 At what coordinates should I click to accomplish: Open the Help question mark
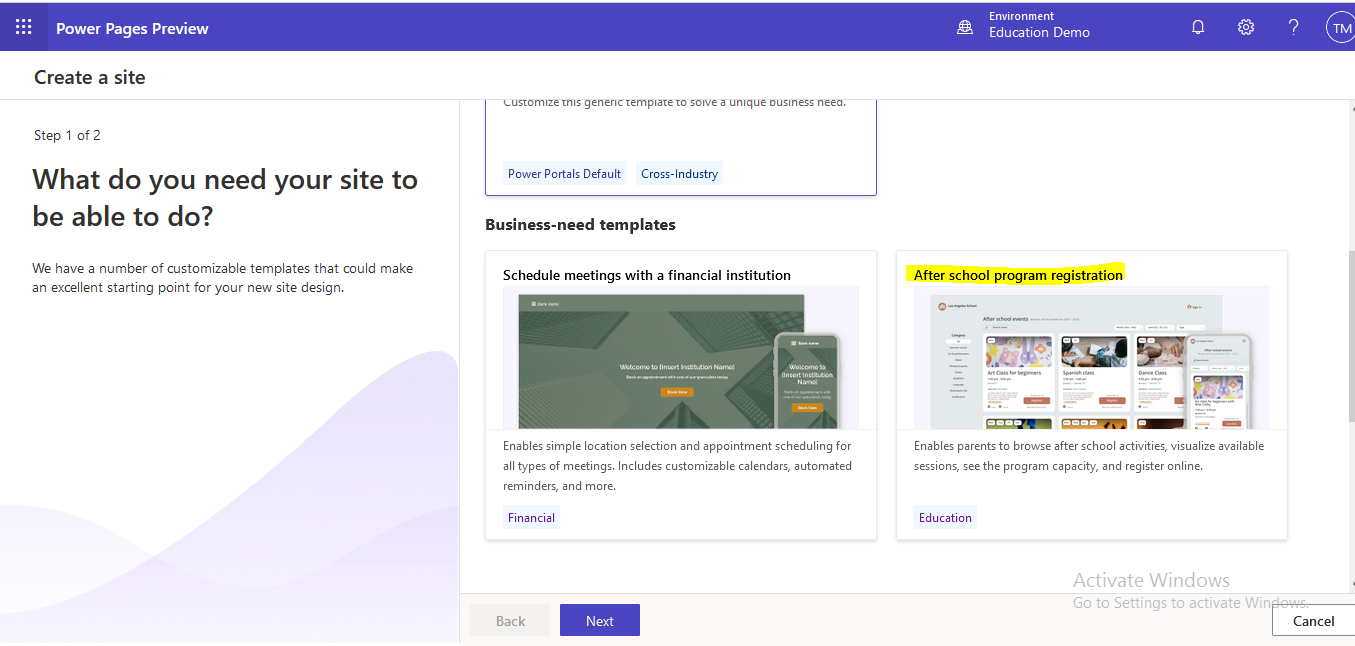[x=1292, y=26]
